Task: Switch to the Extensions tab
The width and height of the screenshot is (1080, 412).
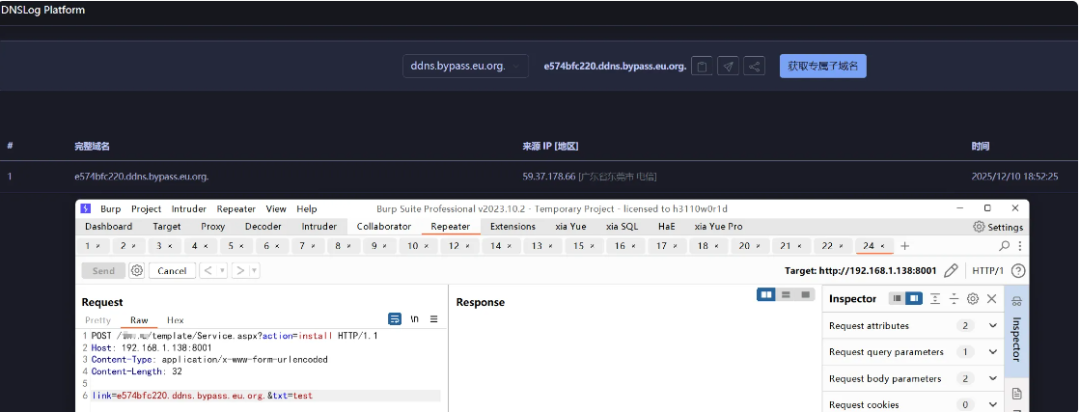Action: click(x=512, y=227)
